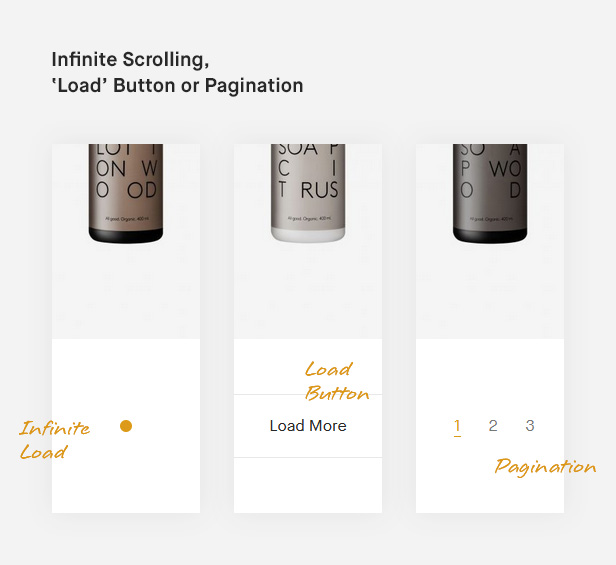Click the black cap of the Soap Wood bottle
The height and width of the screenshot is (565, 616).
(490, 235)
